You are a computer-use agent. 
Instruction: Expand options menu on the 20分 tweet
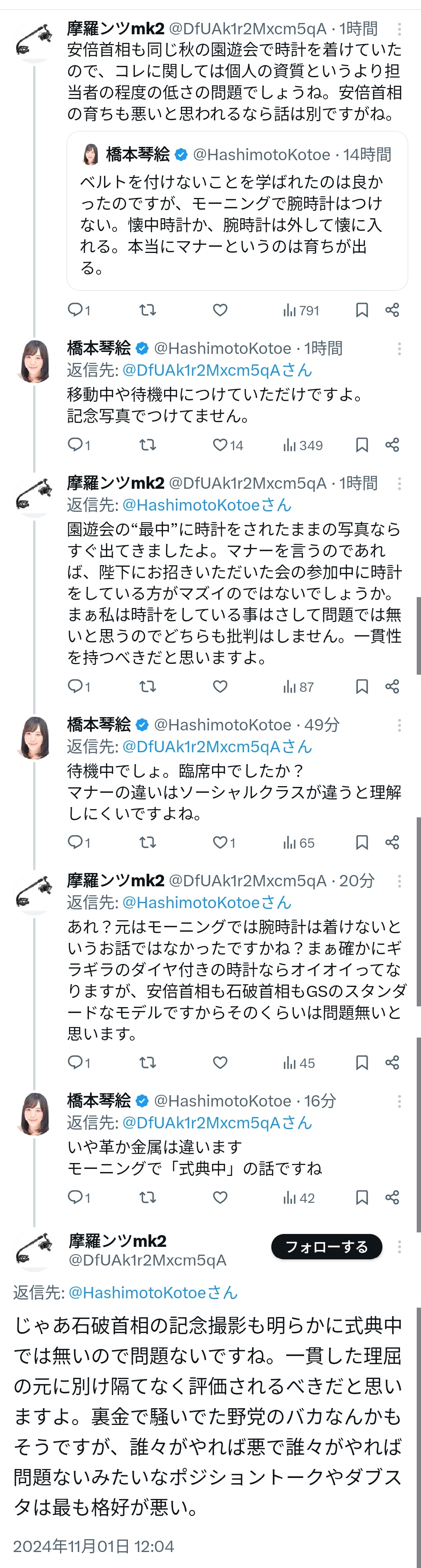[x=399, y=881]
